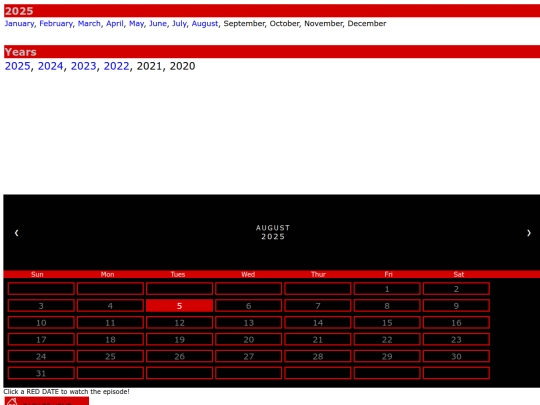Open the January 2025 link
540x405 pixels.
(x=19, y=23)
